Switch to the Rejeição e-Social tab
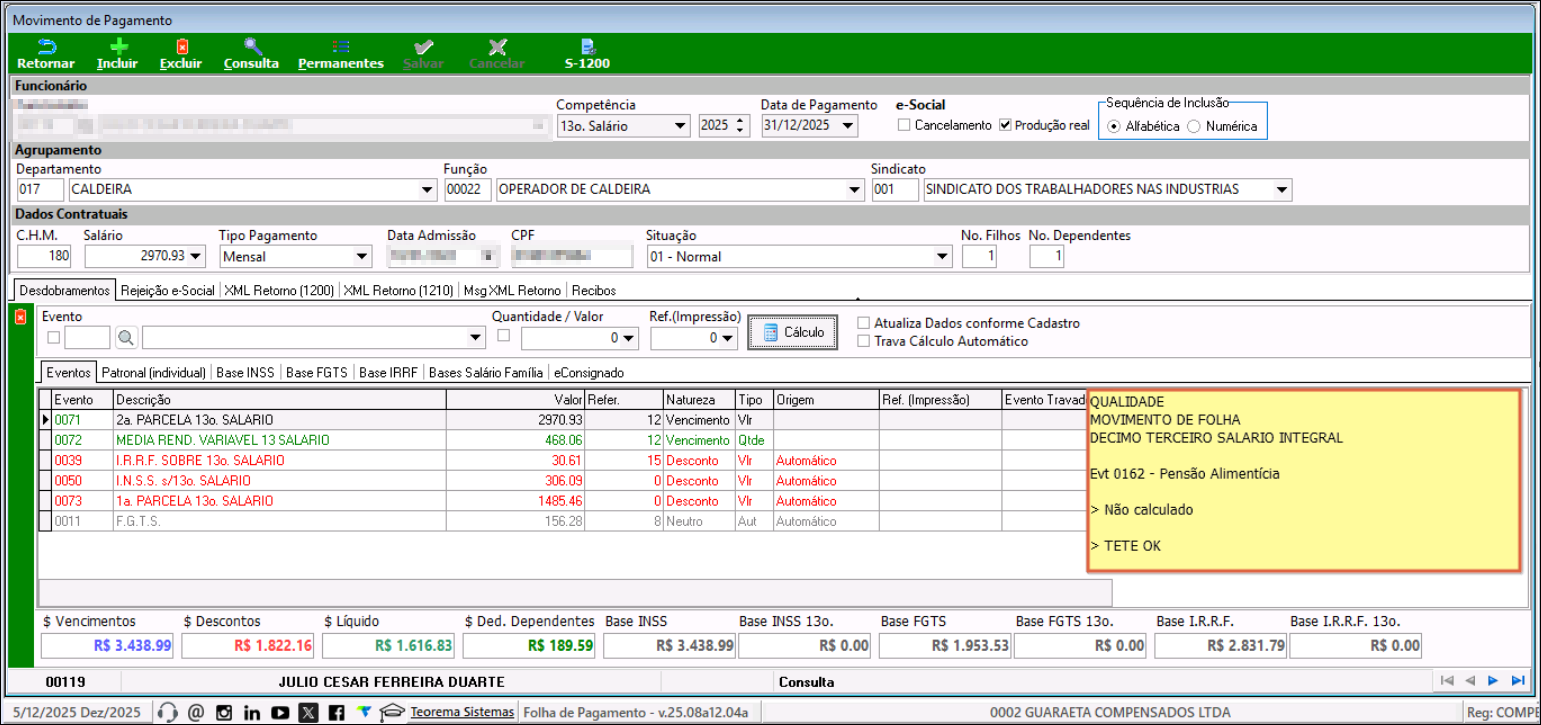1541x725 pixels. (x=167, y=291)
